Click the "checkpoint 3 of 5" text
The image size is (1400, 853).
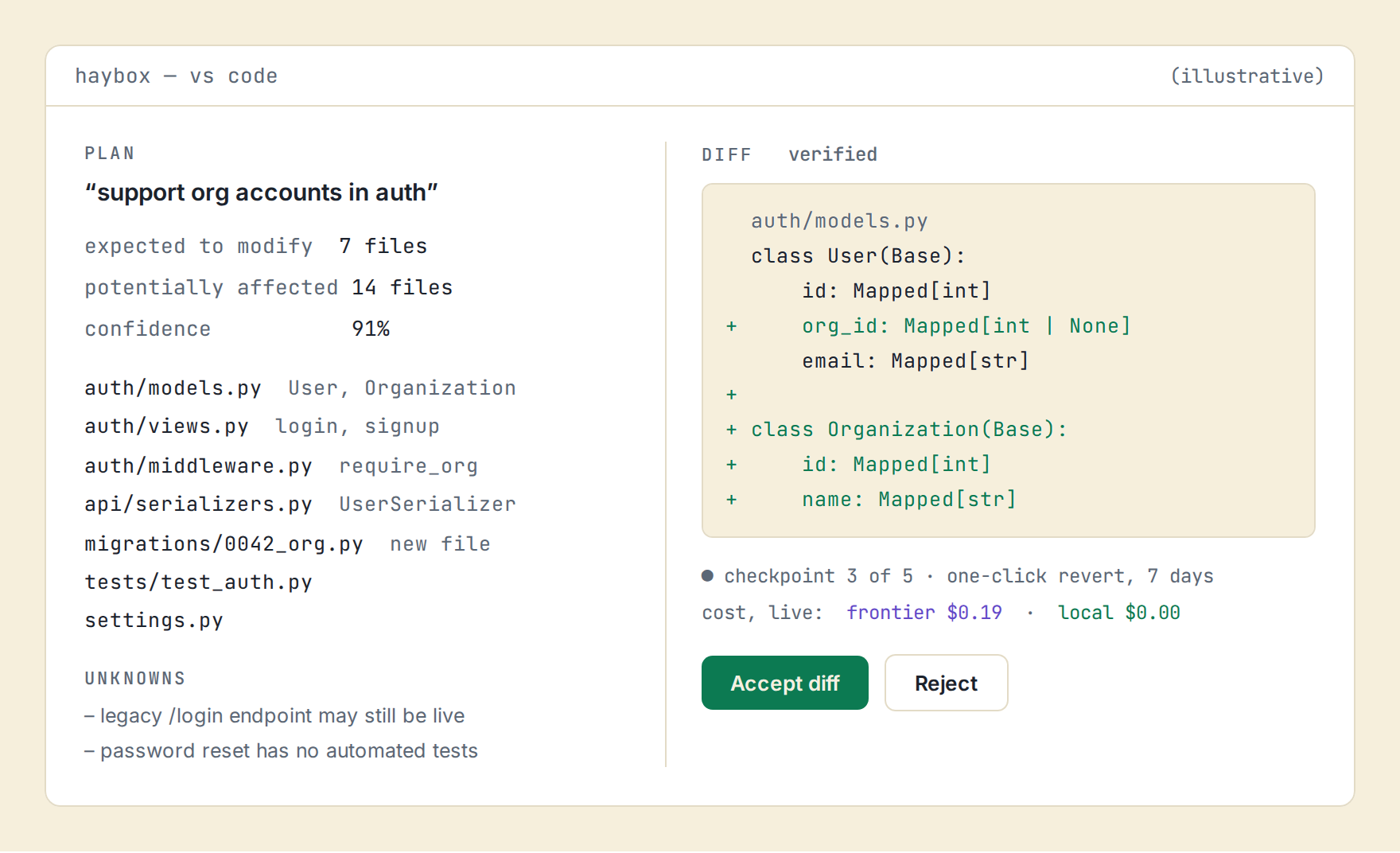(819, 576)
